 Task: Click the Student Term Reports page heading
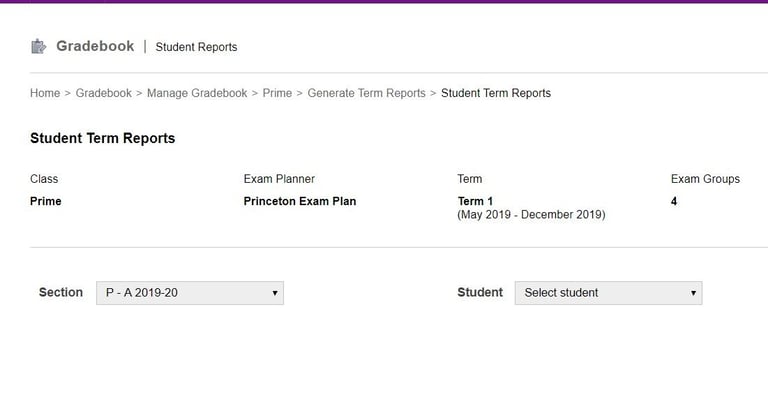click(x=103, y=139)
